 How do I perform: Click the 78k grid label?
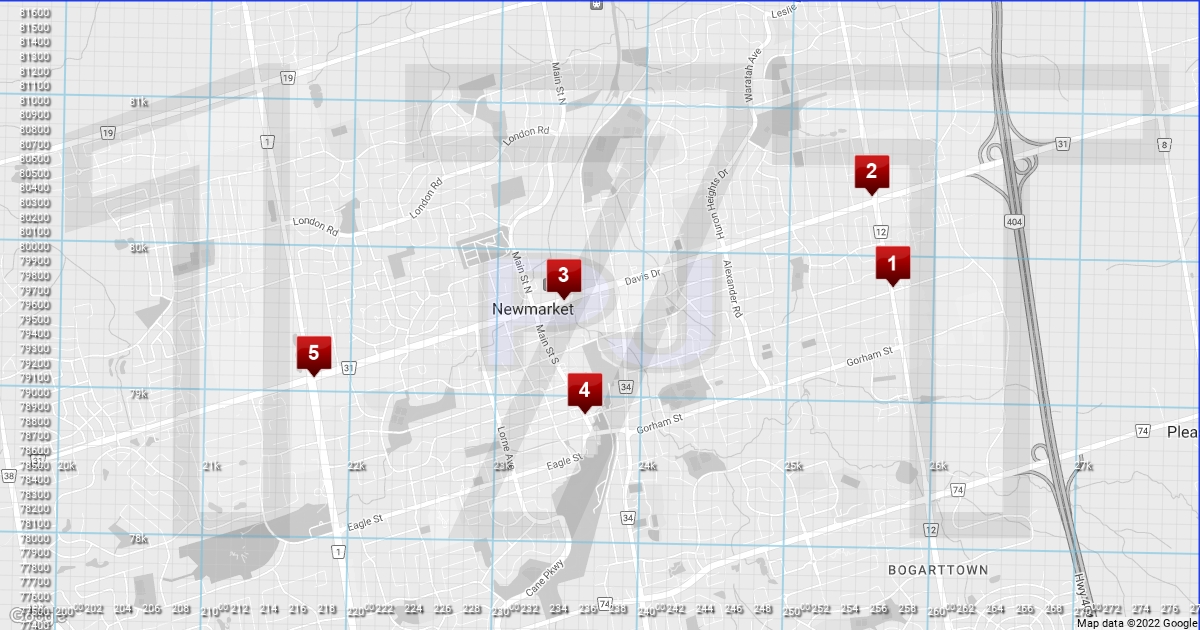(x=139, y=539)
